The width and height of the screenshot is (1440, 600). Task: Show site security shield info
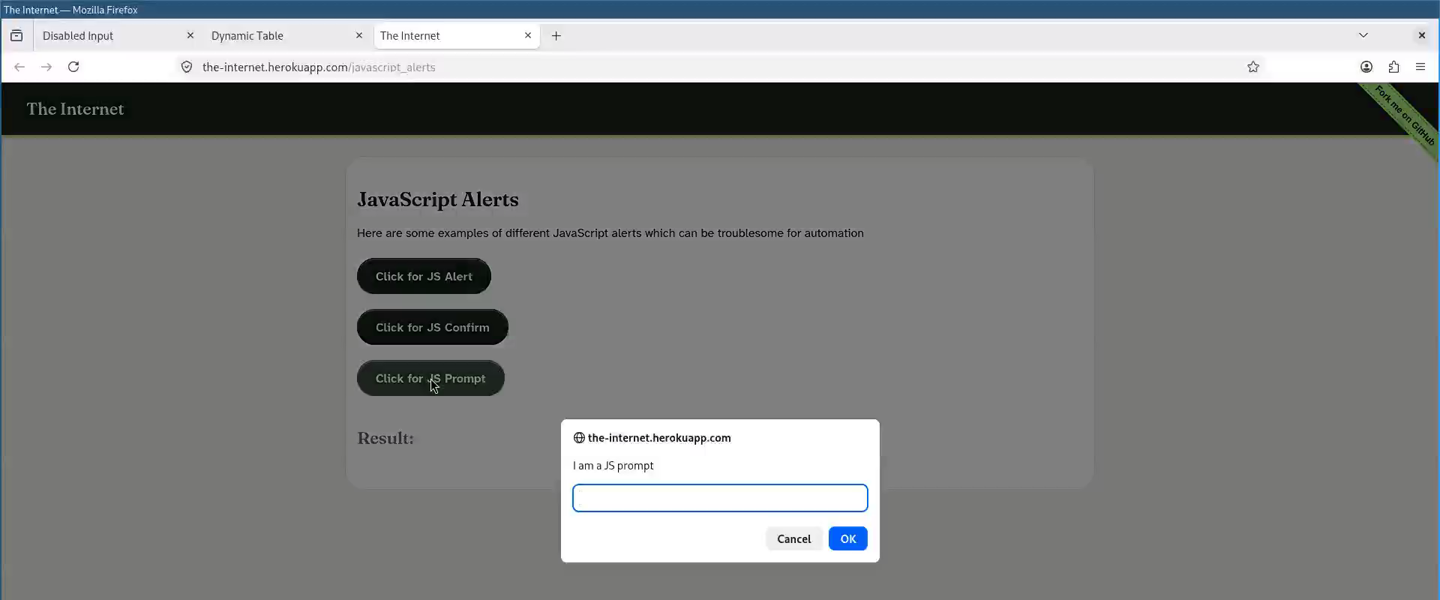coord(186,67)
